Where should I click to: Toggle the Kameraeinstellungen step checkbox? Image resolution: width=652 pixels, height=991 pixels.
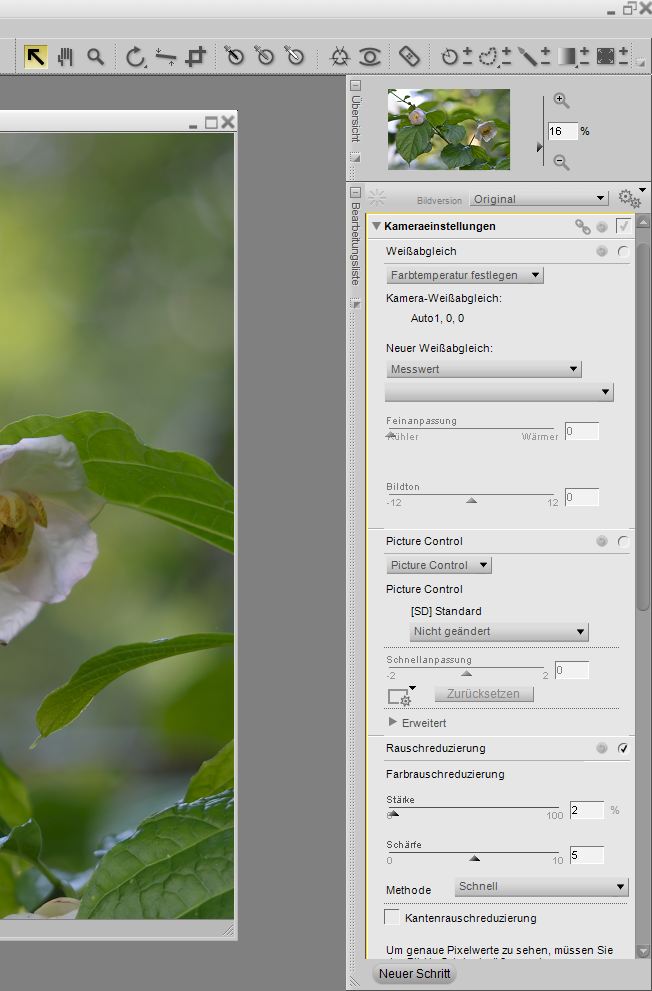click(x=623, y=226)
